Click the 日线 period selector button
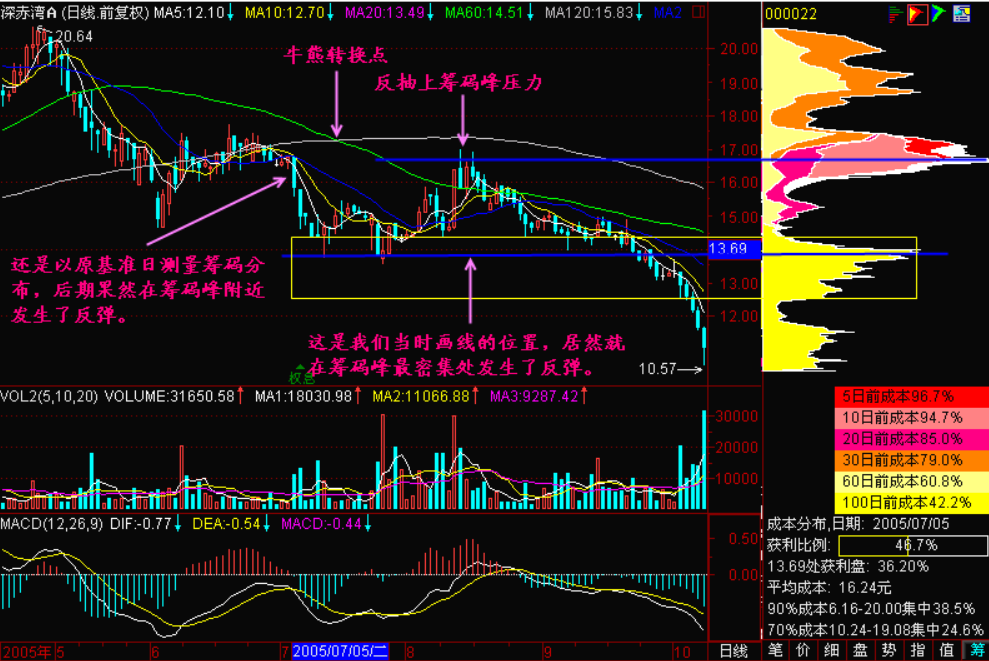The image size is (989, 661). coord(733,651)
